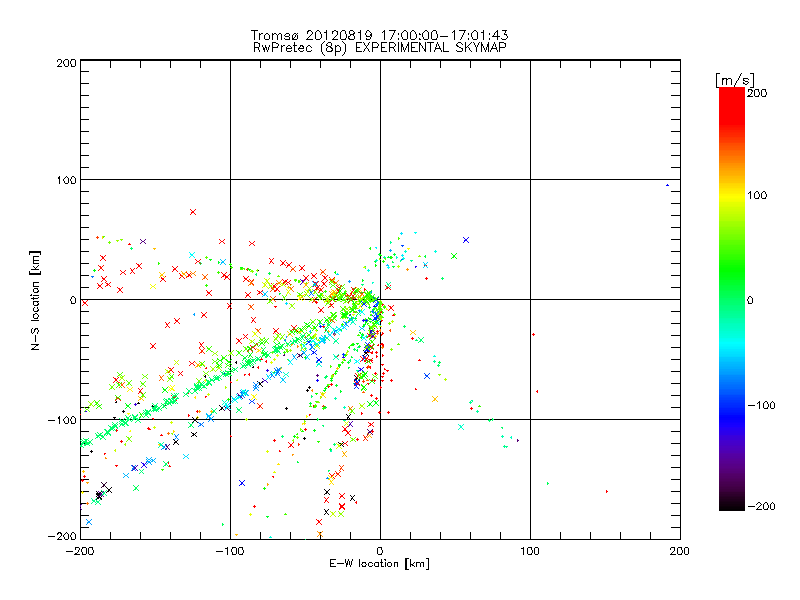800x600 pixels.
Task: Click the 200 tick label on the E-W axis
Action: [680, 552]
